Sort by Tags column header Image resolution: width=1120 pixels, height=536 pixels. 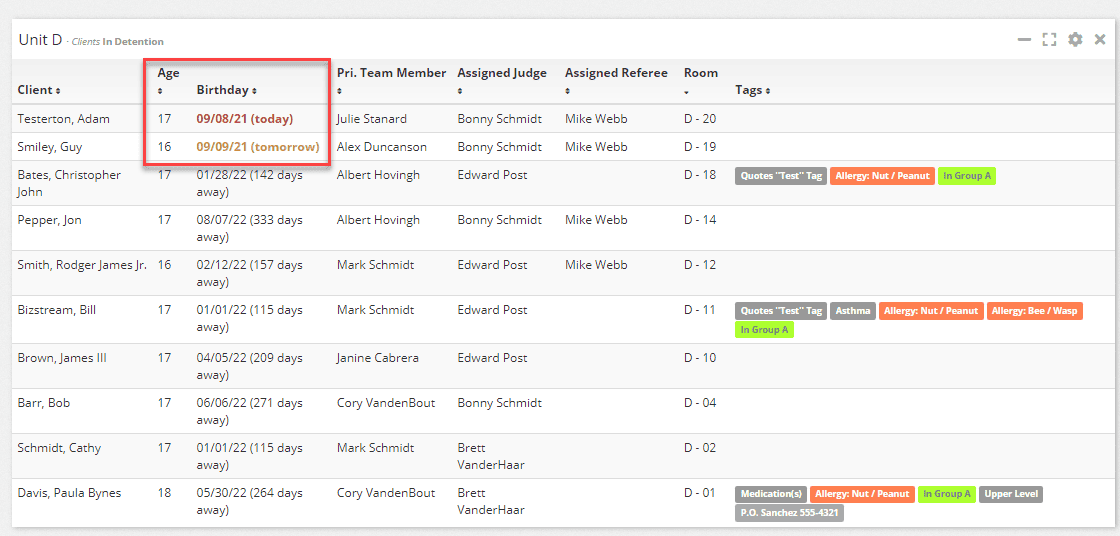(x=752, y=90)
